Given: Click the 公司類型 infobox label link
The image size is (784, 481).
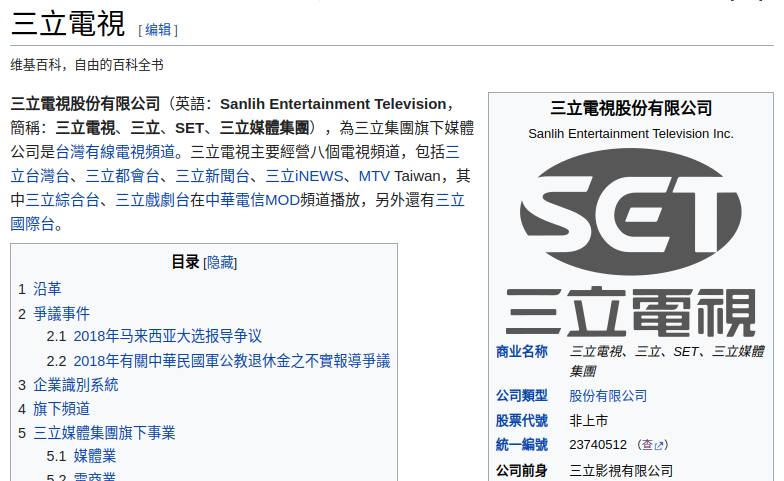Looking at the screenshot, I should [522, 396].
